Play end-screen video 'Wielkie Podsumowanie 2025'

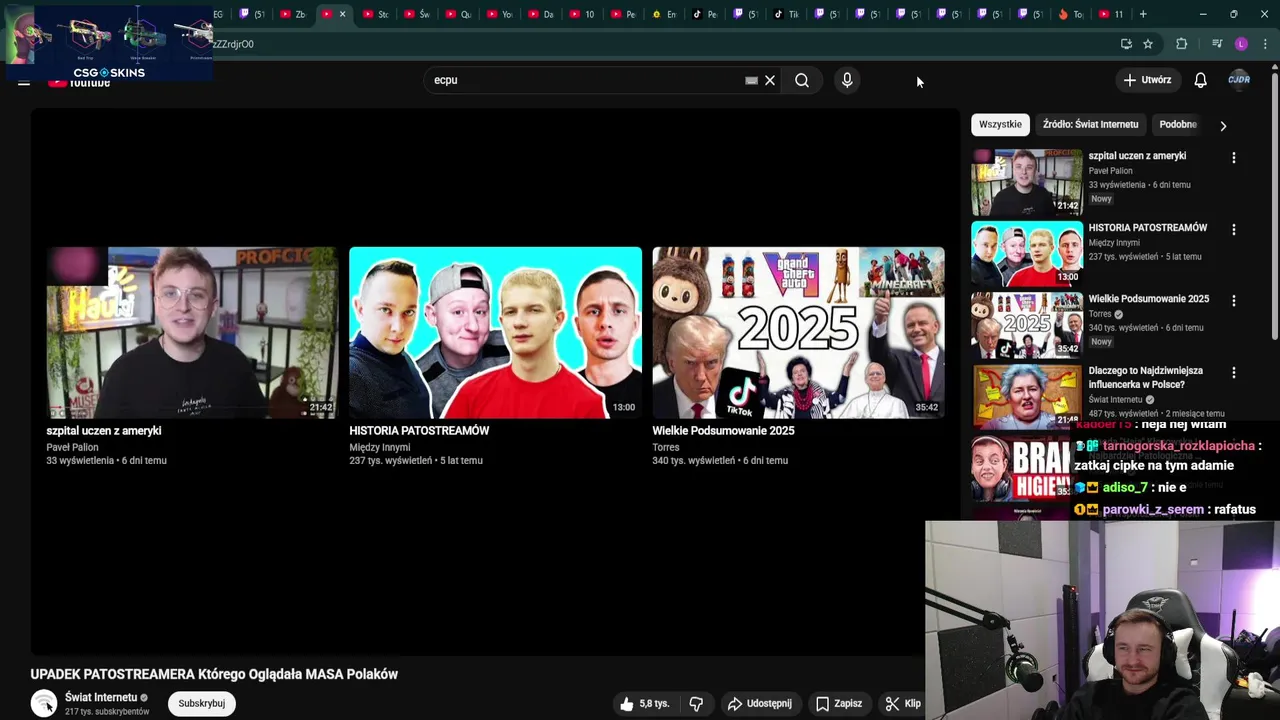798,332
